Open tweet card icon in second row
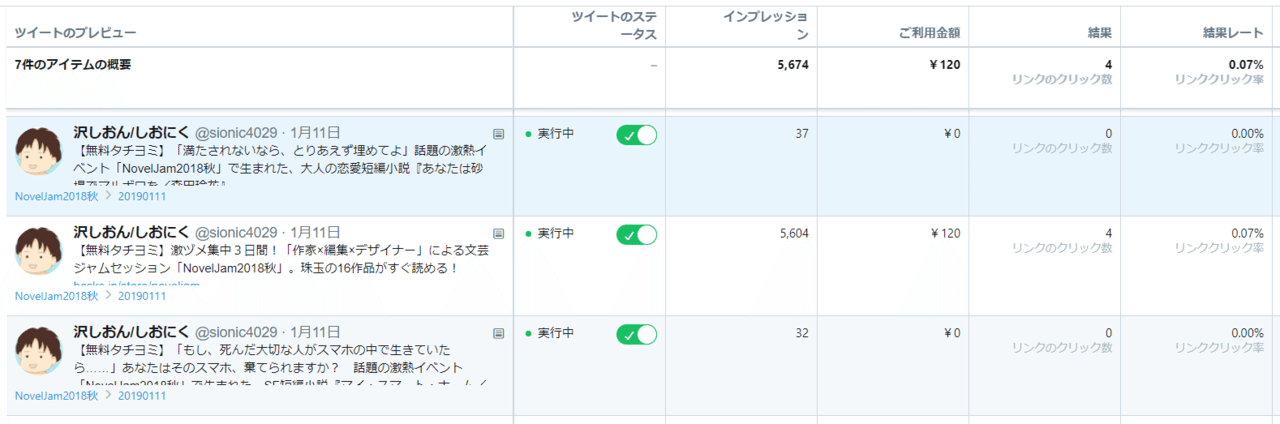This screenshot has height=424, width=1280. click(499, 233)
